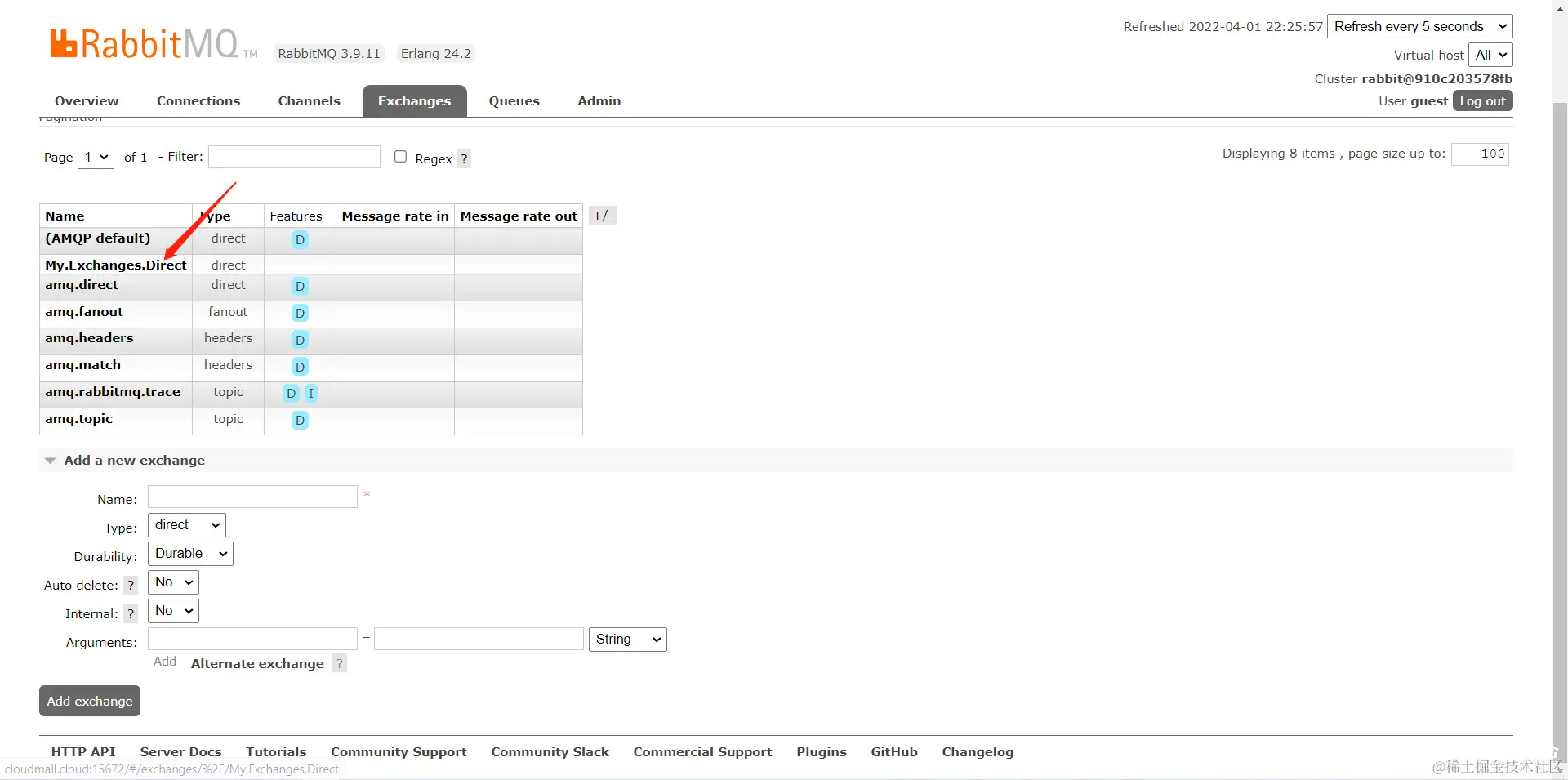Image resolution: width=1568 pixels, height=780 pixels.
Task: Open the GitHub footer link
Action: pyautogui.click(x=894, y=752)
